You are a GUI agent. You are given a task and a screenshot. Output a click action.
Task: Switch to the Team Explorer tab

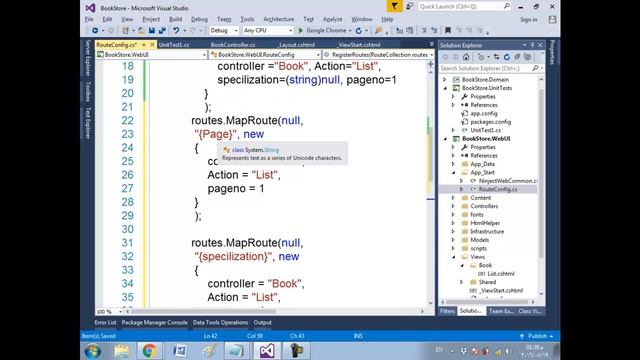tap(500, 311)
